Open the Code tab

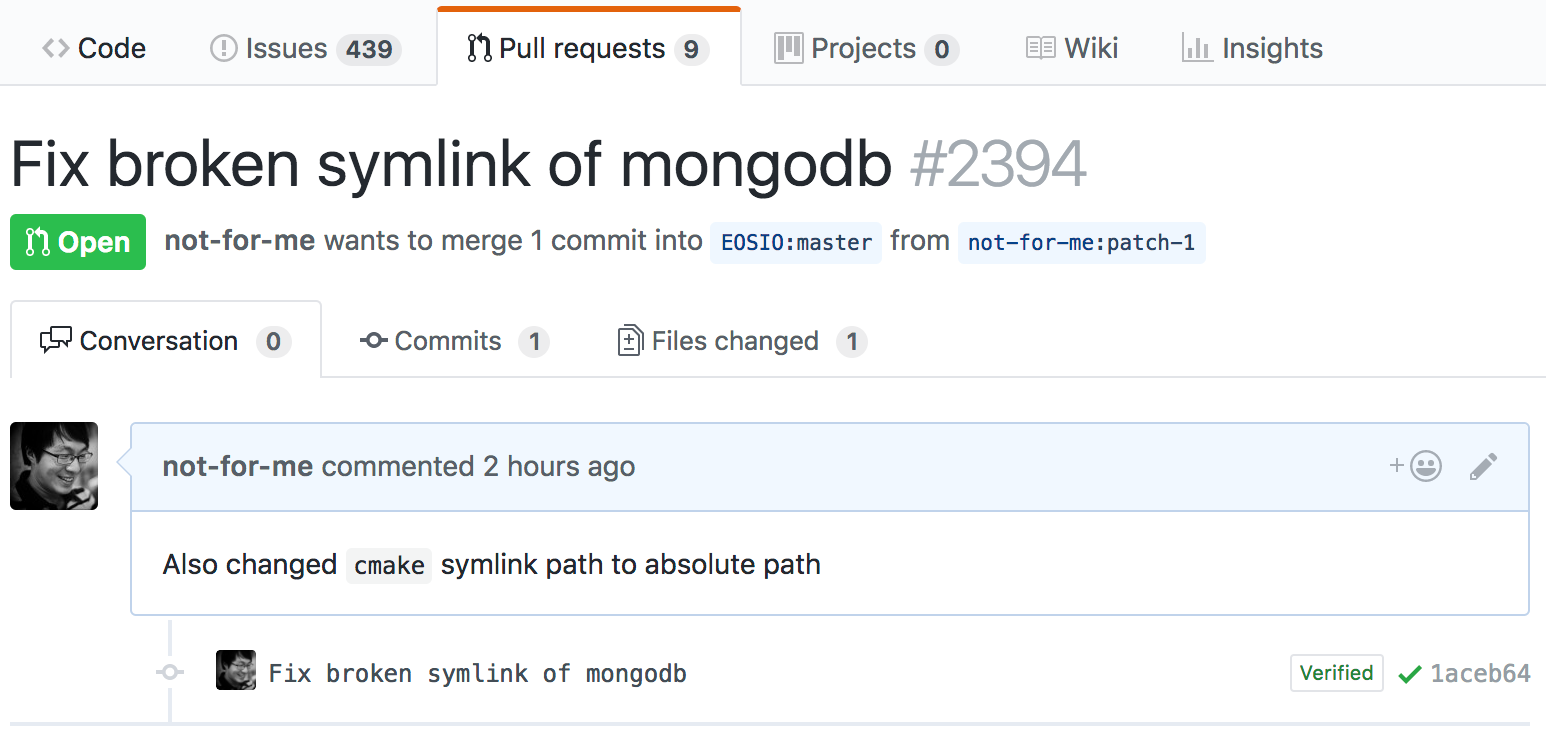coord(94,48)
